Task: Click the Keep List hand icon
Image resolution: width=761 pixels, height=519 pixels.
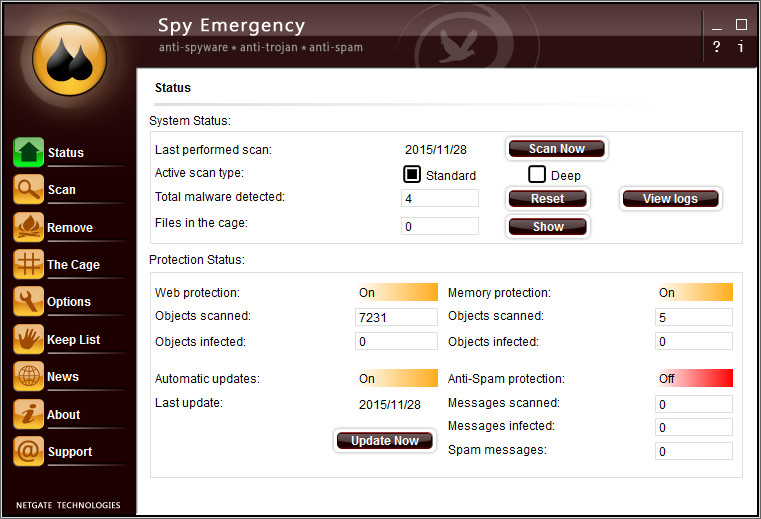Action: coord(28,339)
